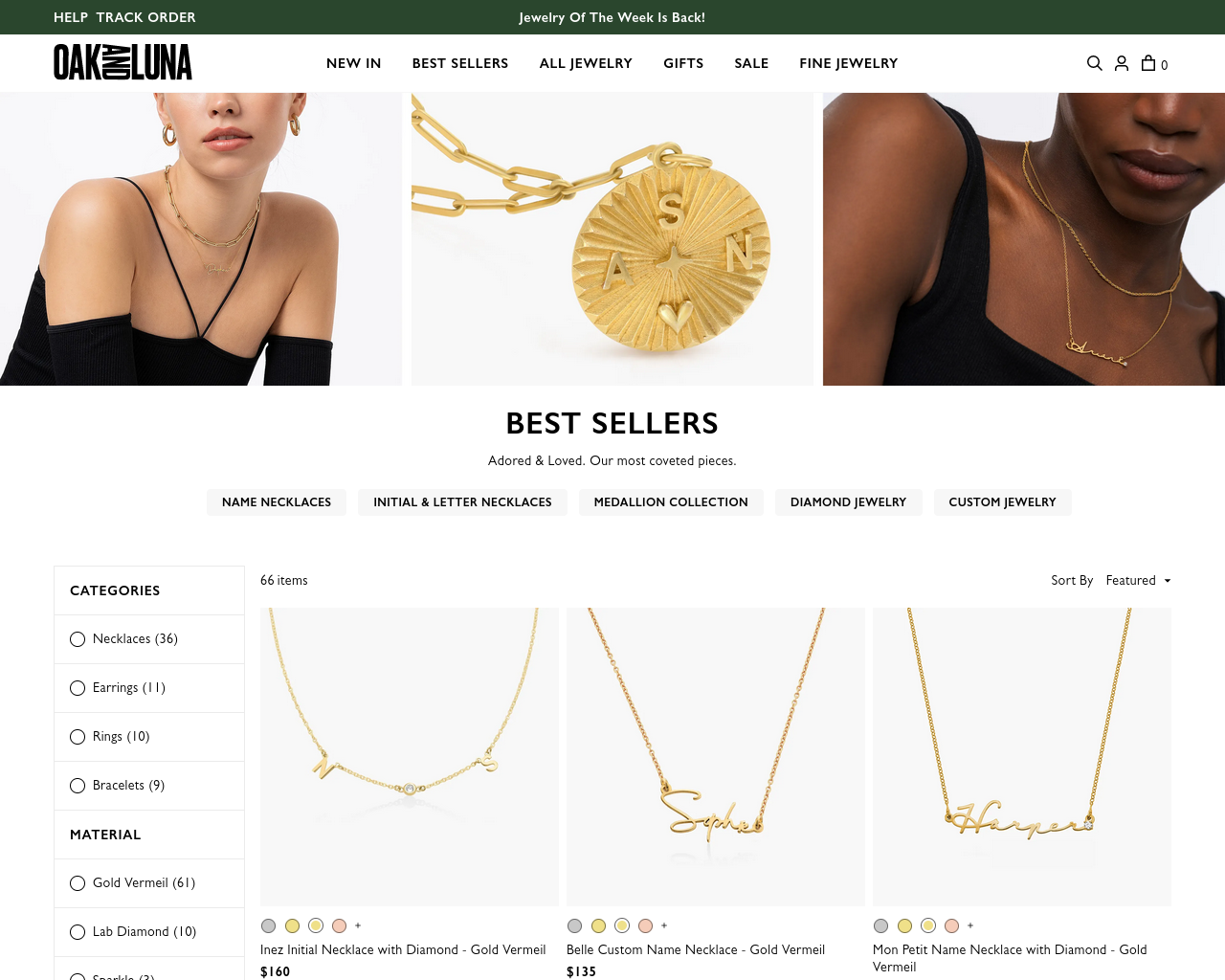Open the Track Order link

(x=145, y=17)
